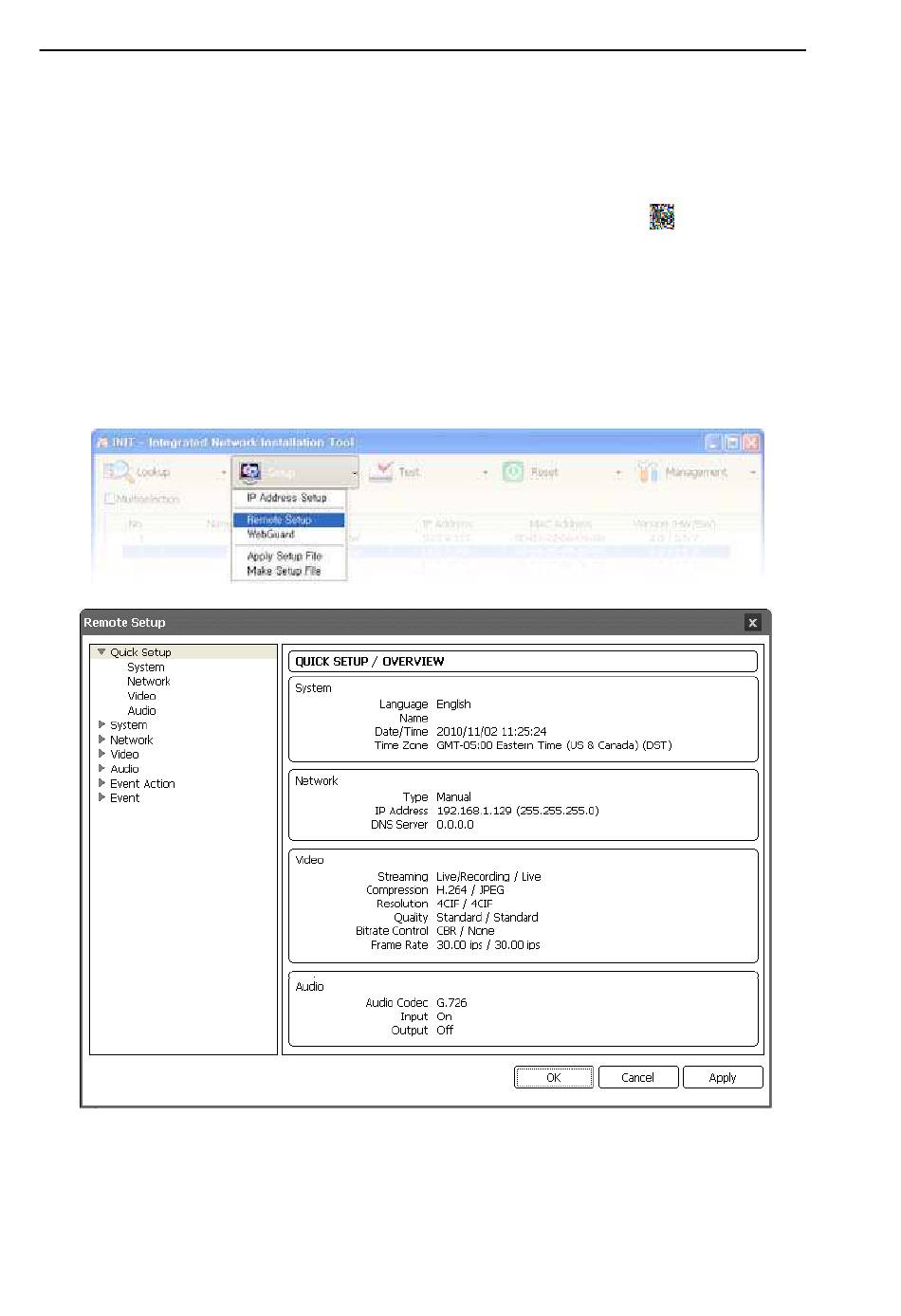Choose Remote Setup from Setup menu
This screenshot has height=1316, width=901.
click(x=288, y=520)
